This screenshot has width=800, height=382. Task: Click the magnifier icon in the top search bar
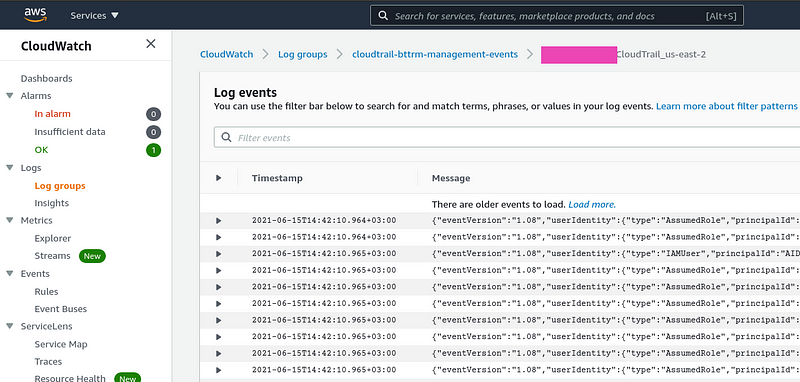coord(383,16)
